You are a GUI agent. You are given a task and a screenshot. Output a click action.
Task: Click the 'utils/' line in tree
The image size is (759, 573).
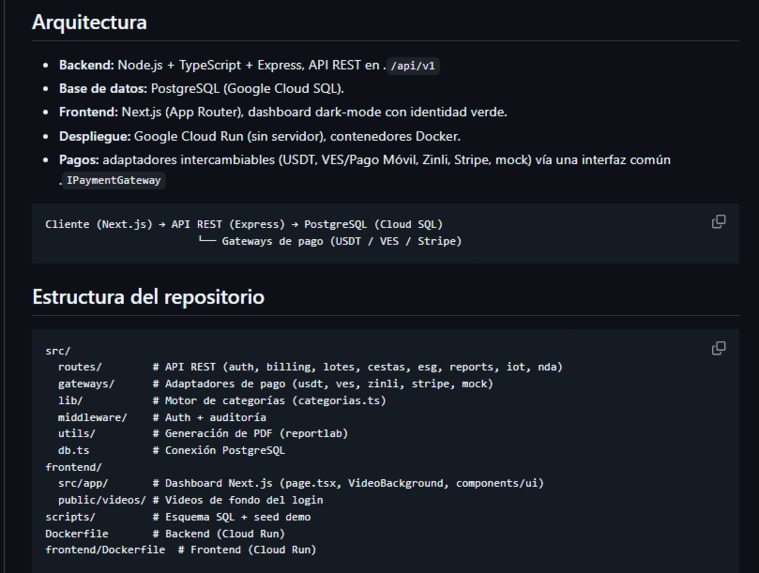203,434
